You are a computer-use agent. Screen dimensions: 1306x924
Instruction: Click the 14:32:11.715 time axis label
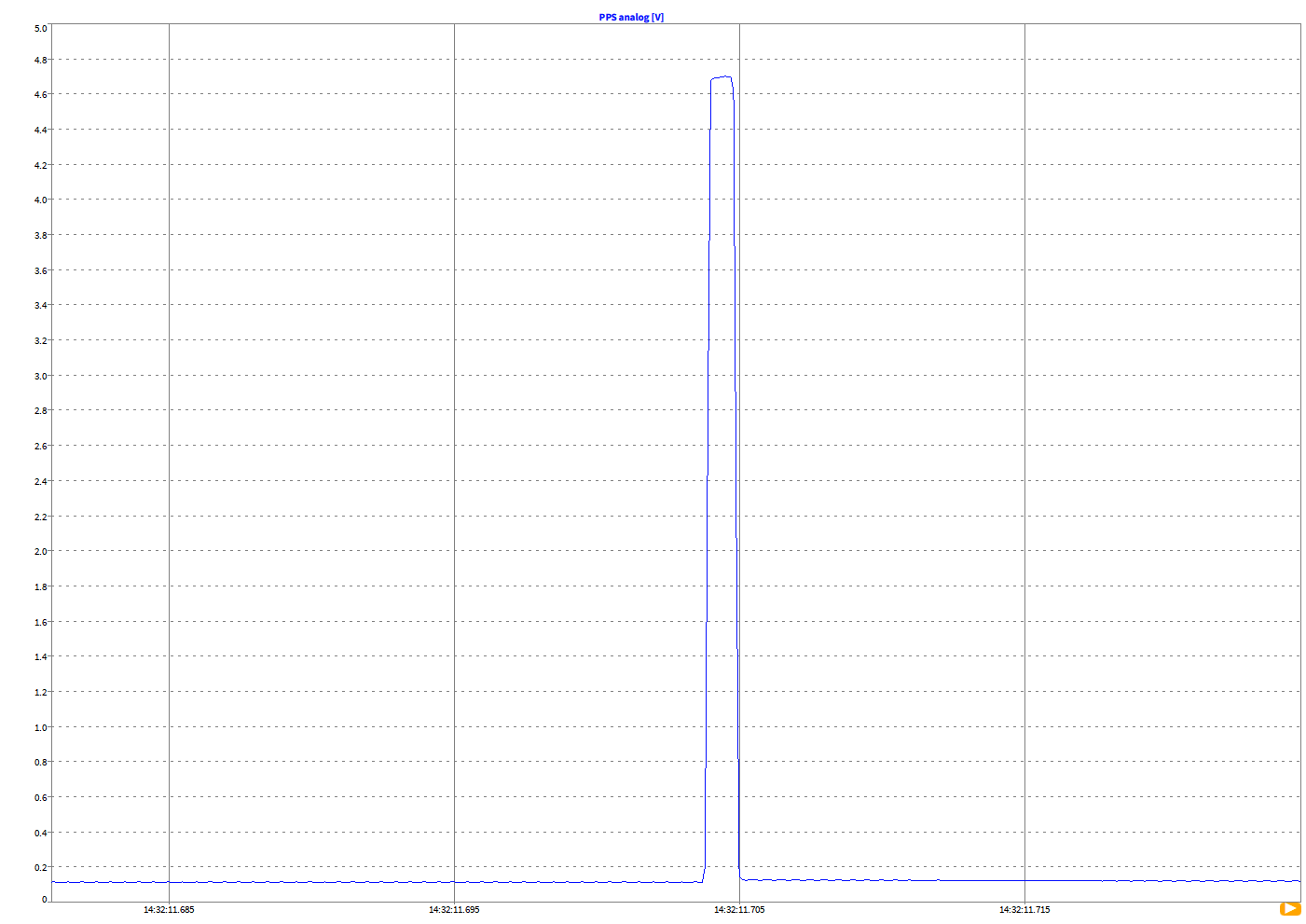tap(1024, 909)
